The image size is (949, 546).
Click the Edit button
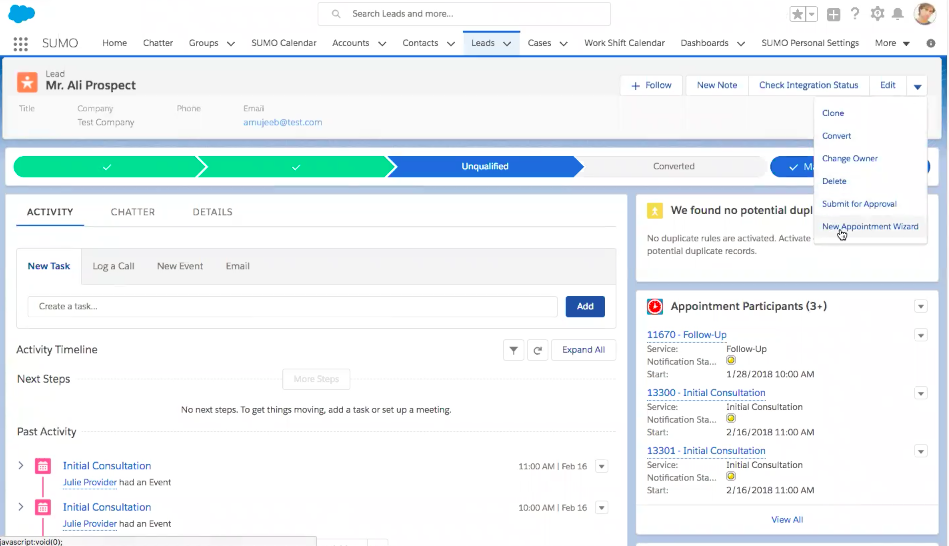(x=887, y=85)
